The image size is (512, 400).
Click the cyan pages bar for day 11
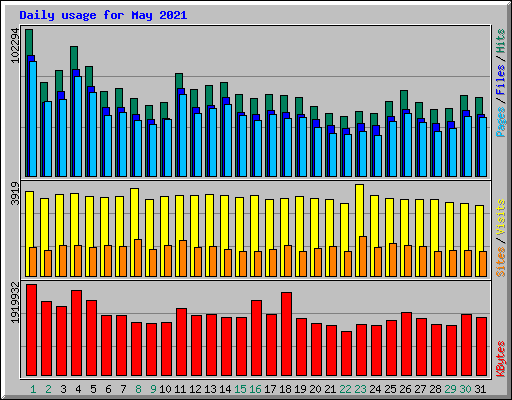pos(183,135)
